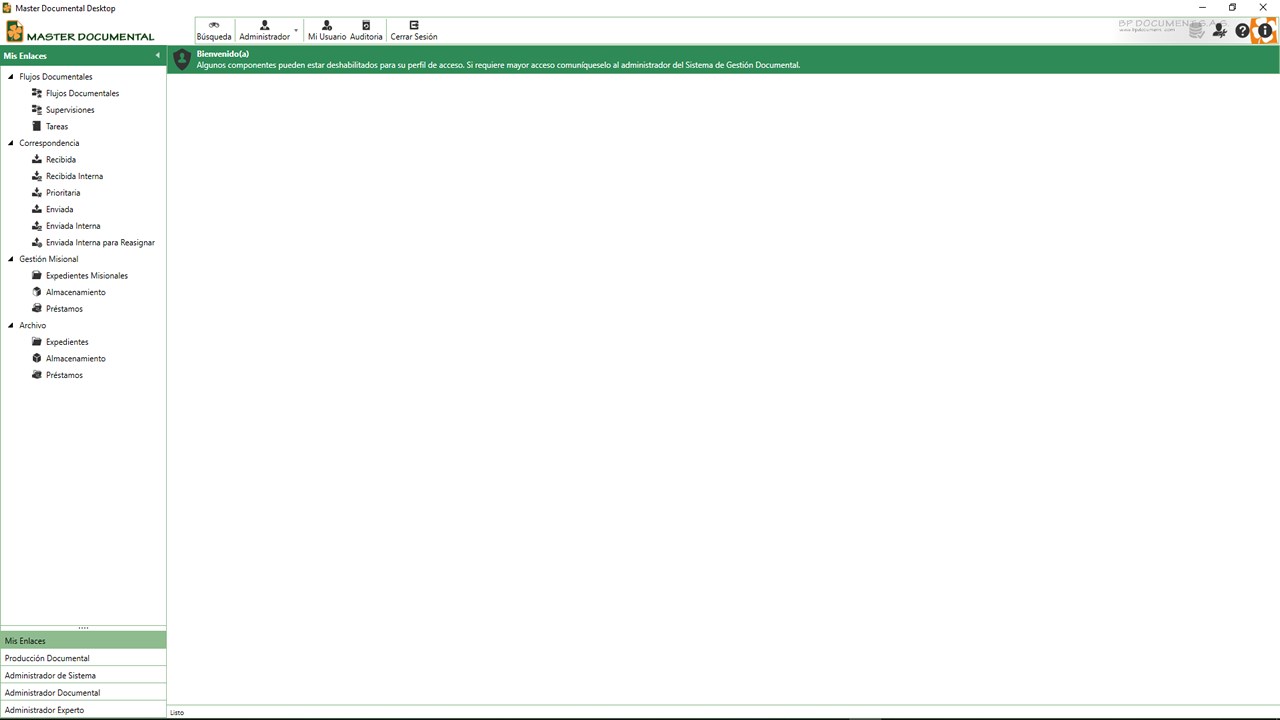Open the Búsqueda search tool

coord(214,31)
